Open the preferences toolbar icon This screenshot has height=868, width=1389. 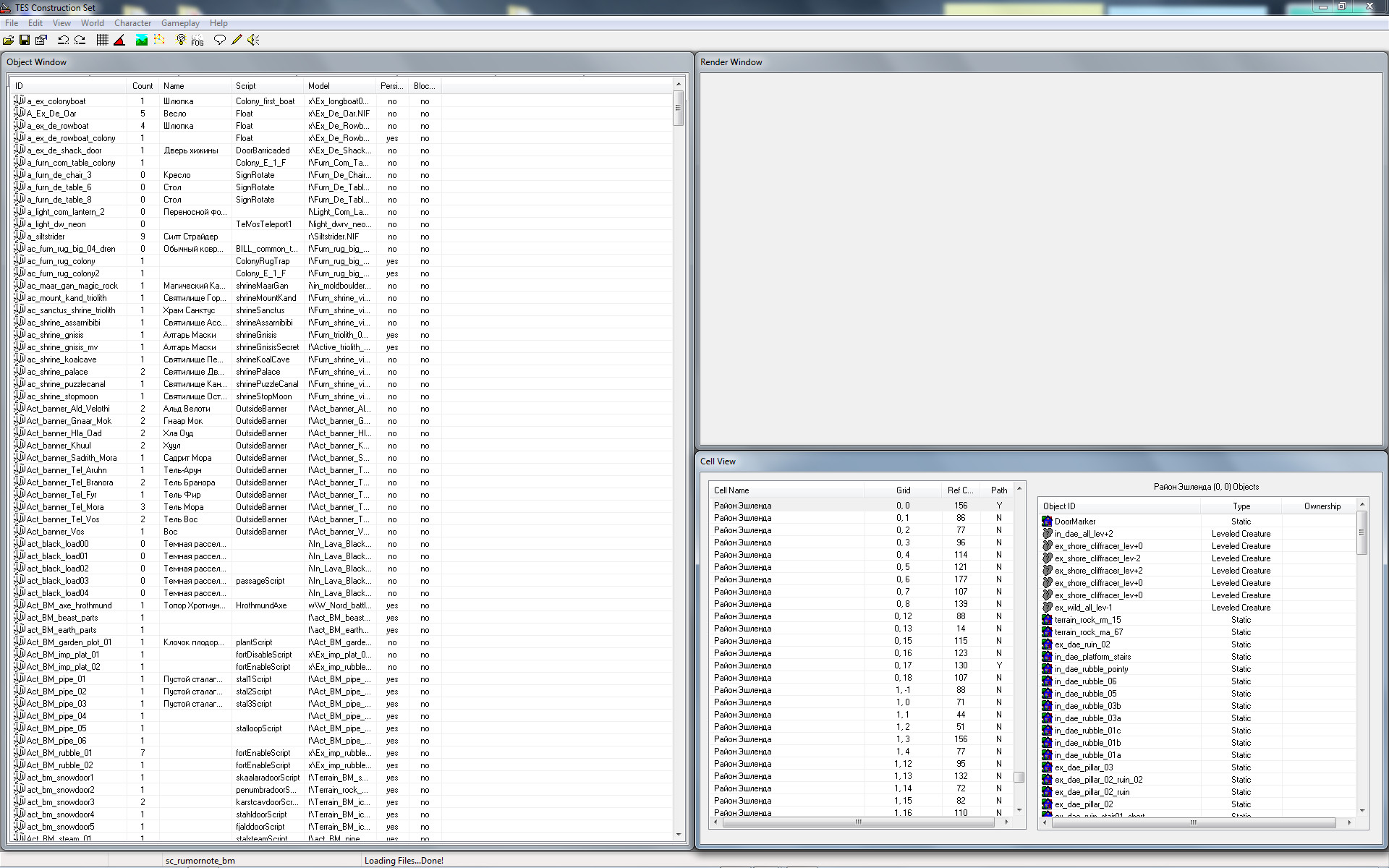click(41, 41)
